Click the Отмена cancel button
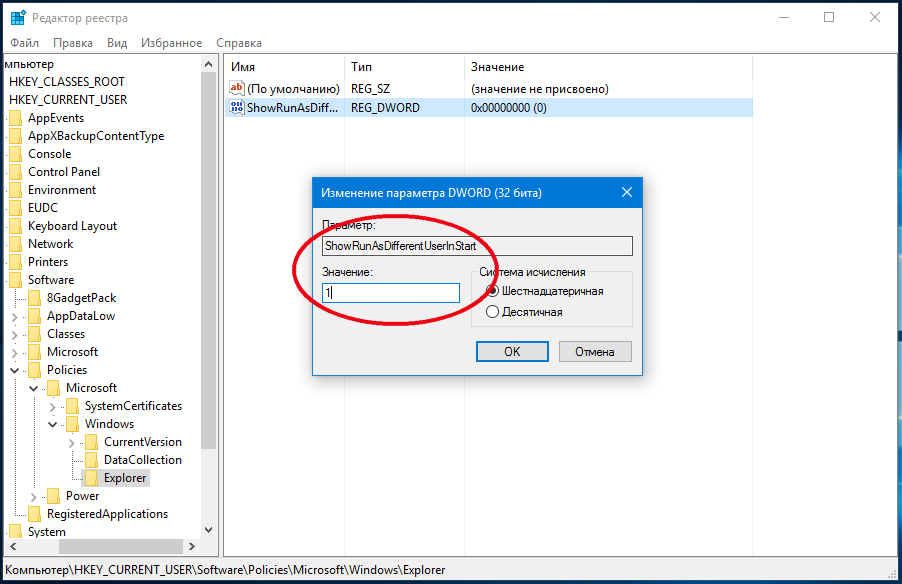This screenshot has height=584, width=902. point(595,352)
